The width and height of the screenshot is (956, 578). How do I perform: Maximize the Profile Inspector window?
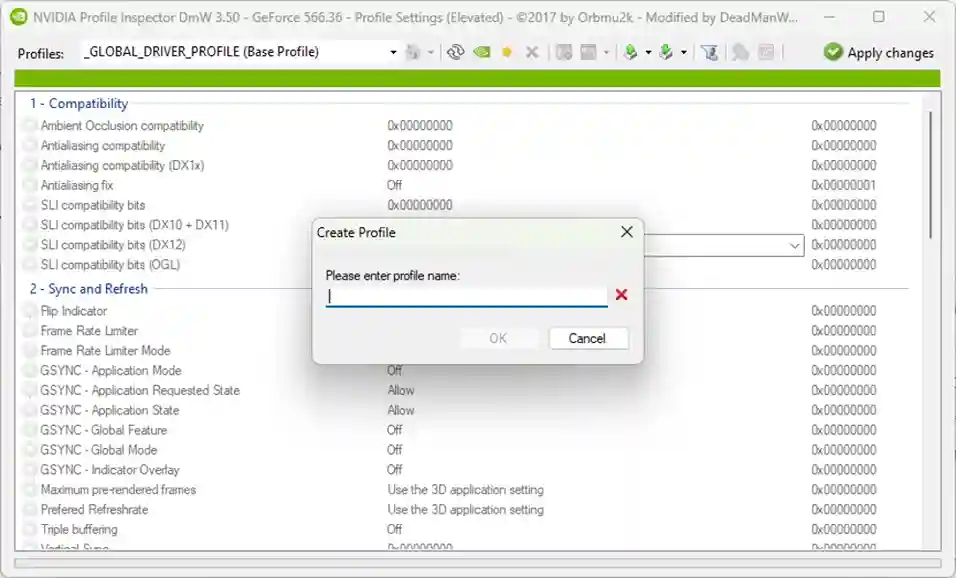point(879,16)
